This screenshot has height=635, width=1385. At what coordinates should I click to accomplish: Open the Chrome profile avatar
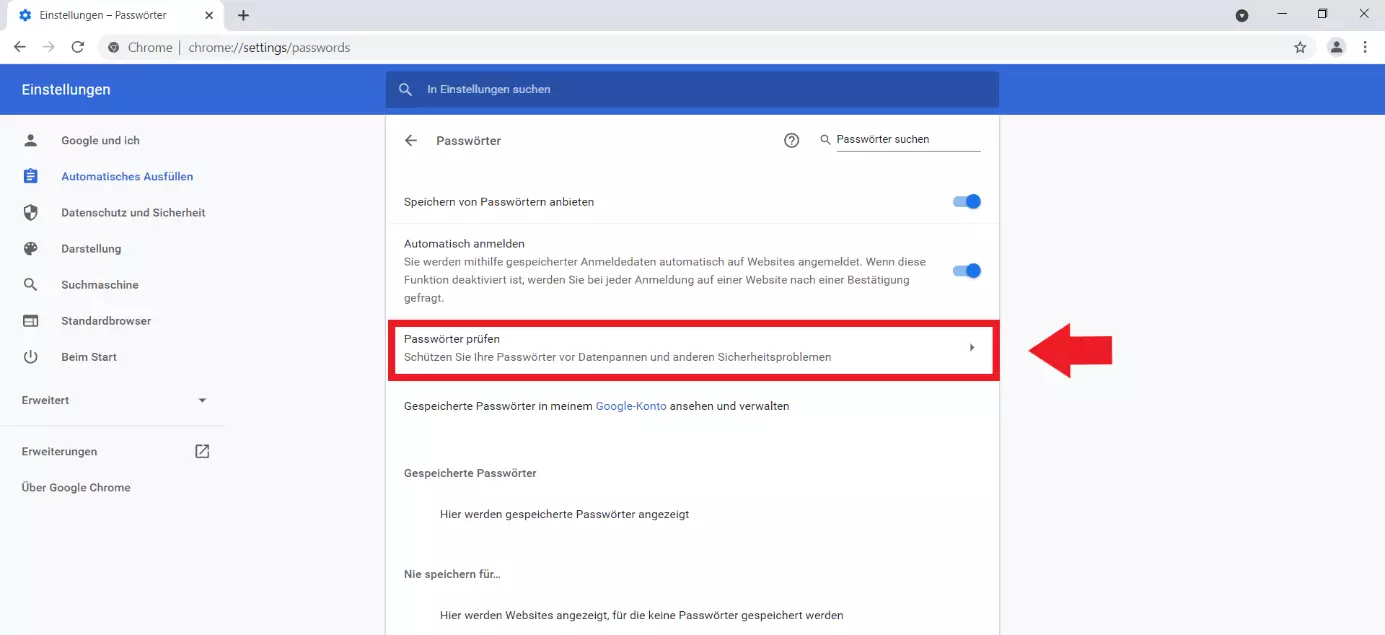click(x=1336, y=47)
